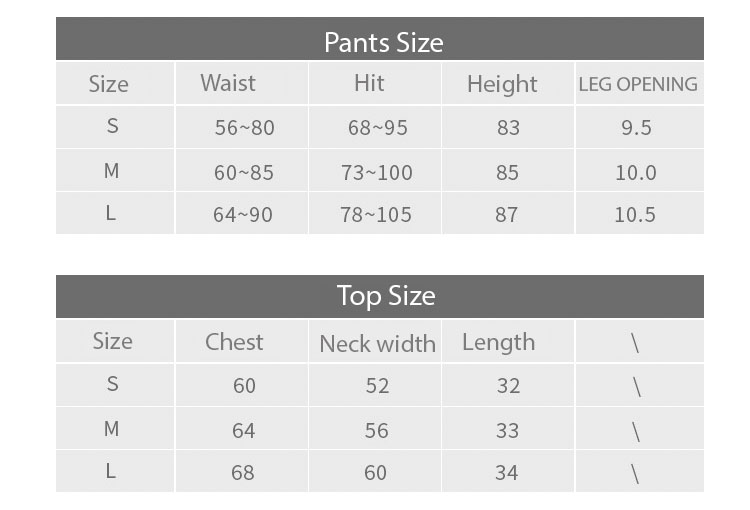Viewport: 750px width, 510px height.
Task: Click length value 34 in Top table
Action: [x=508, y=471]
